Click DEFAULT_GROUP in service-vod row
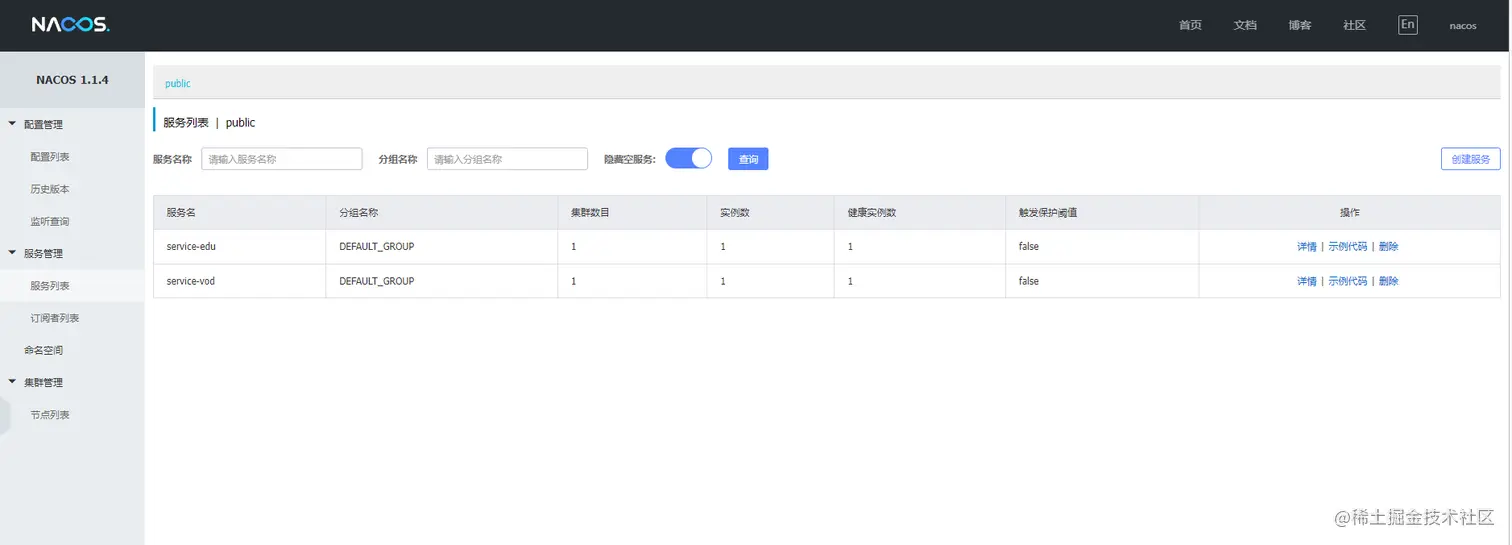 click(376, 281)
